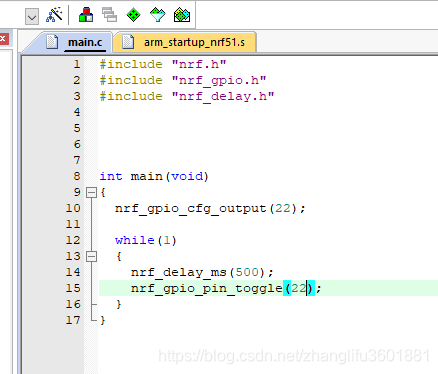Click line number 10 in the gutter

[x=73, y=208]
